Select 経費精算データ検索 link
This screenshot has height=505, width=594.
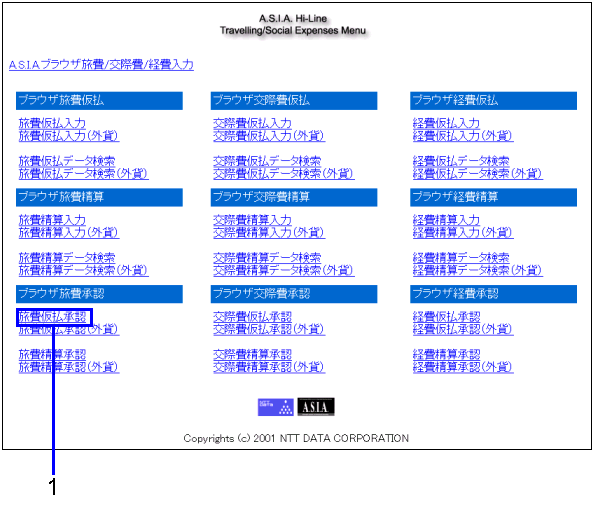point(461,258)
